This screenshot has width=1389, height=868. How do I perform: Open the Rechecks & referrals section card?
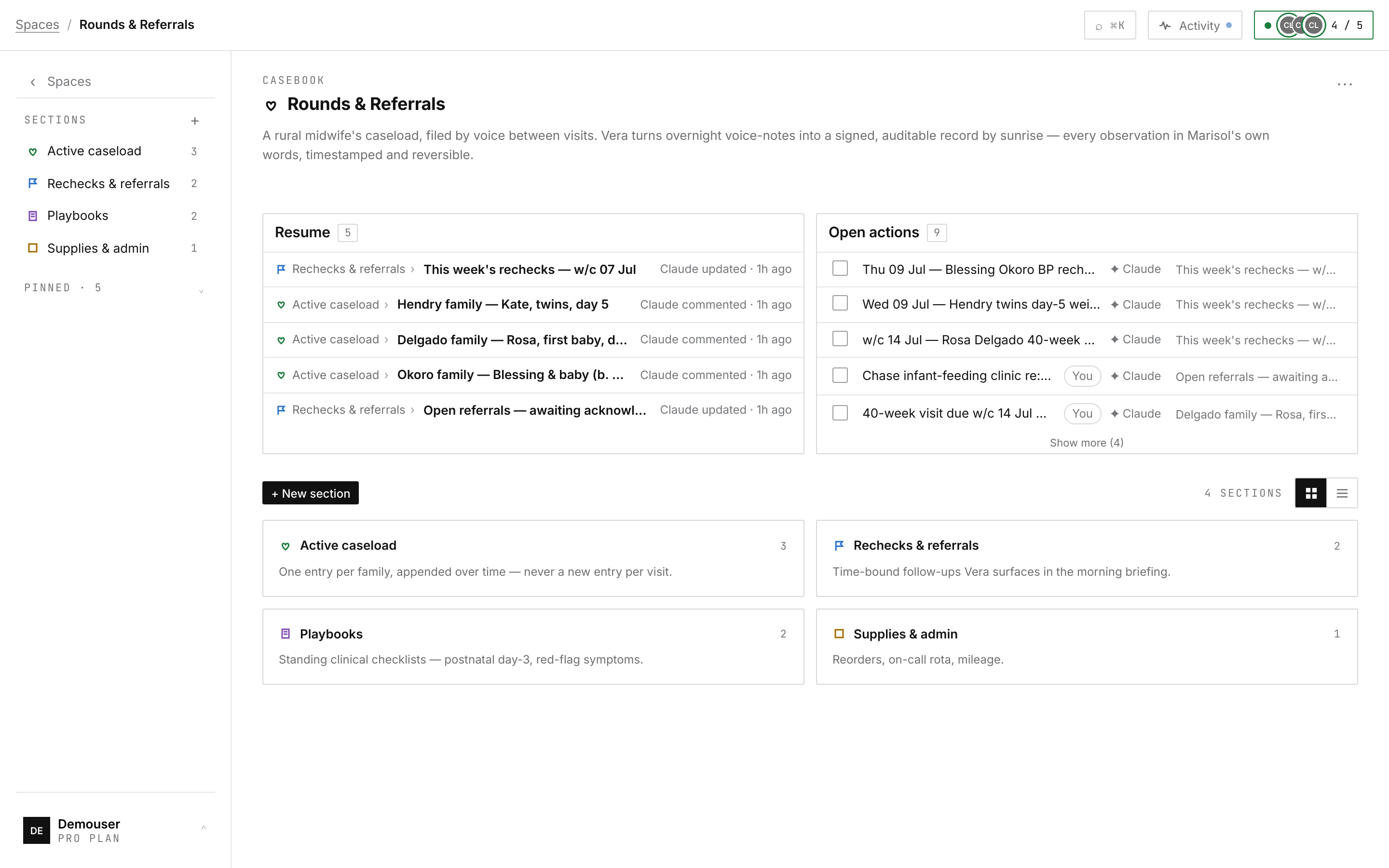1087,558
